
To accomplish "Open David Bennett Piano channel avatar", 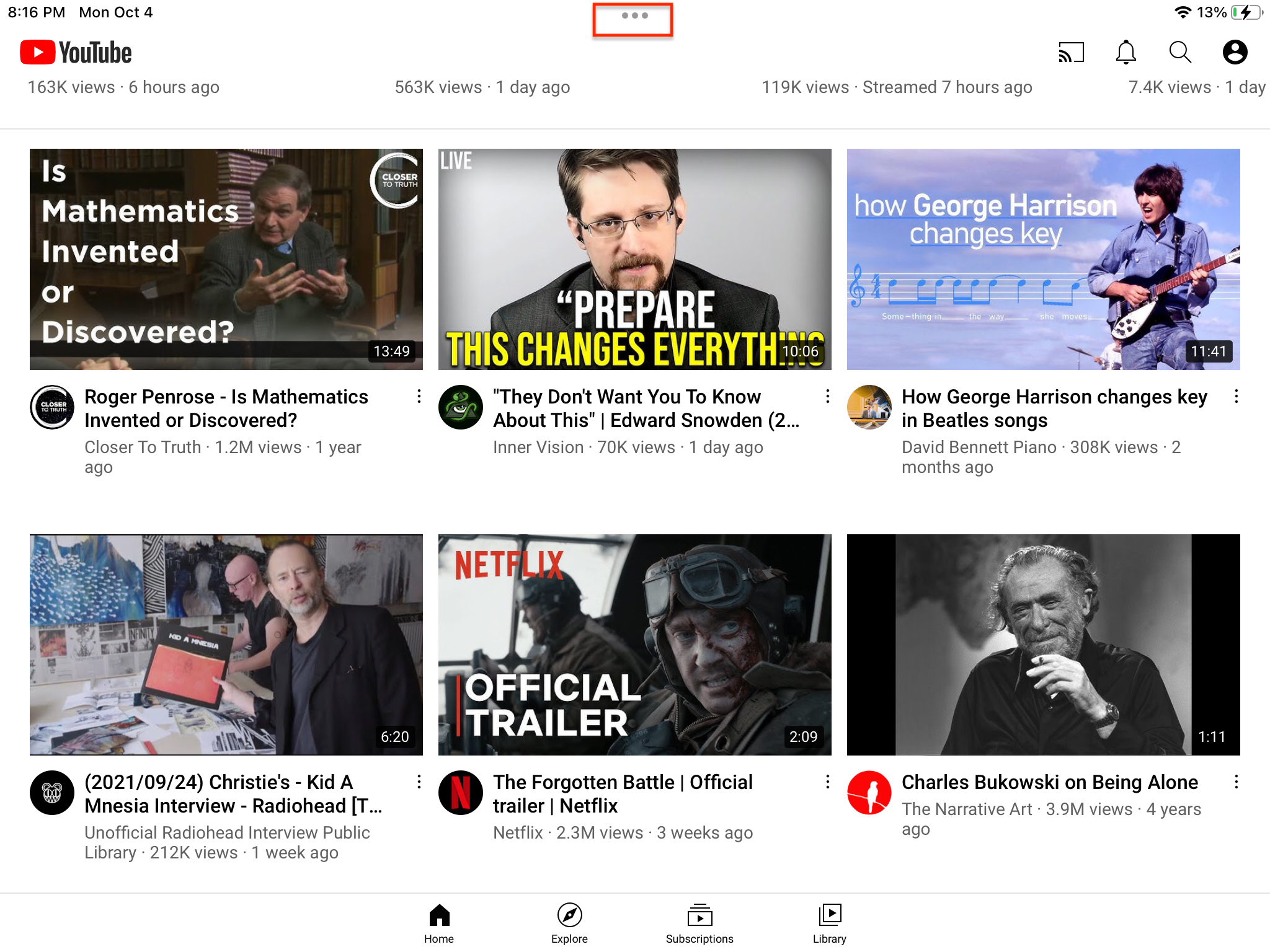I will [x=869, y=407].
